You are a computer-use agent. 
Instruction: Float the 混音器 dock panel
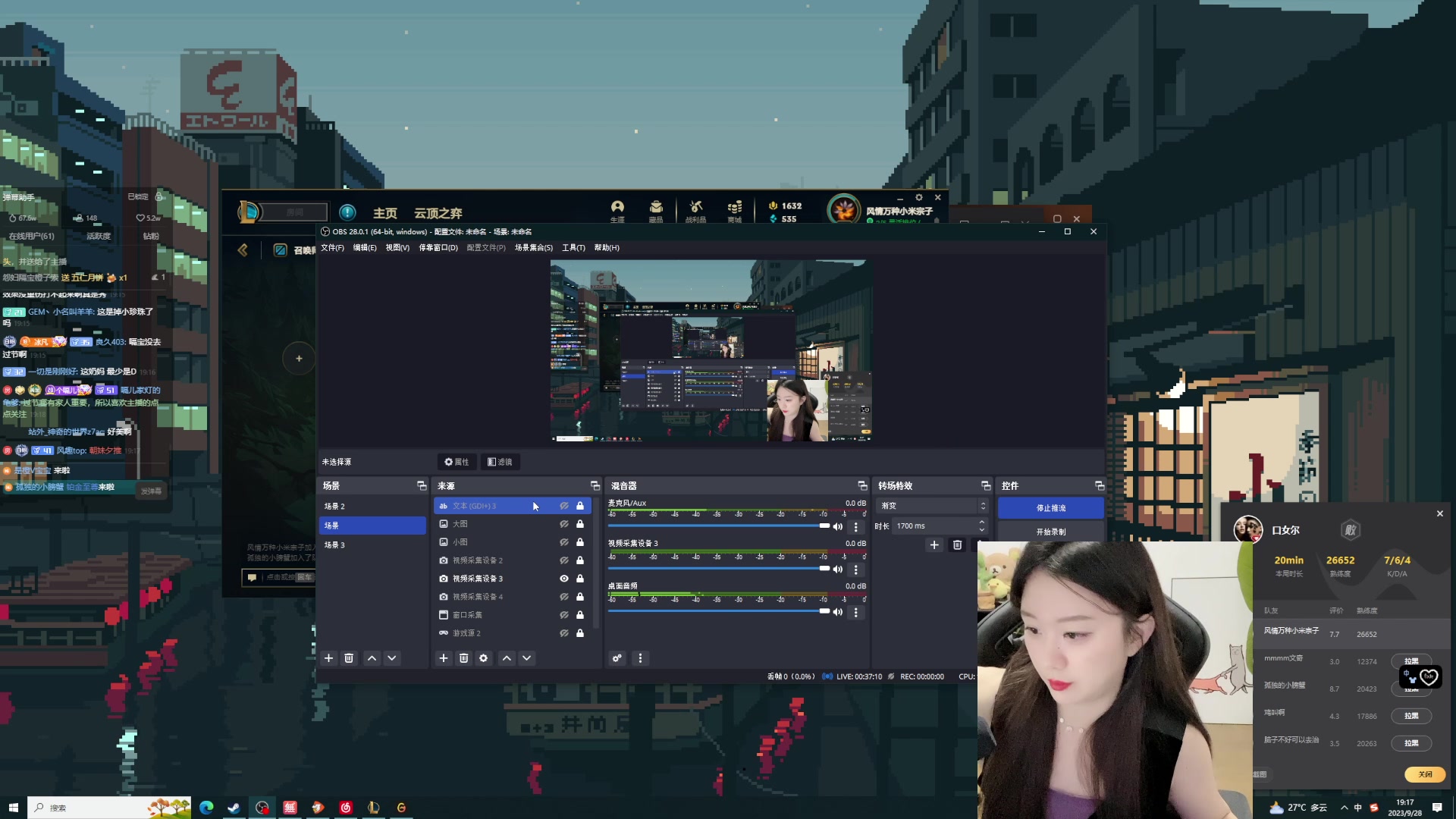click(862, 485)
